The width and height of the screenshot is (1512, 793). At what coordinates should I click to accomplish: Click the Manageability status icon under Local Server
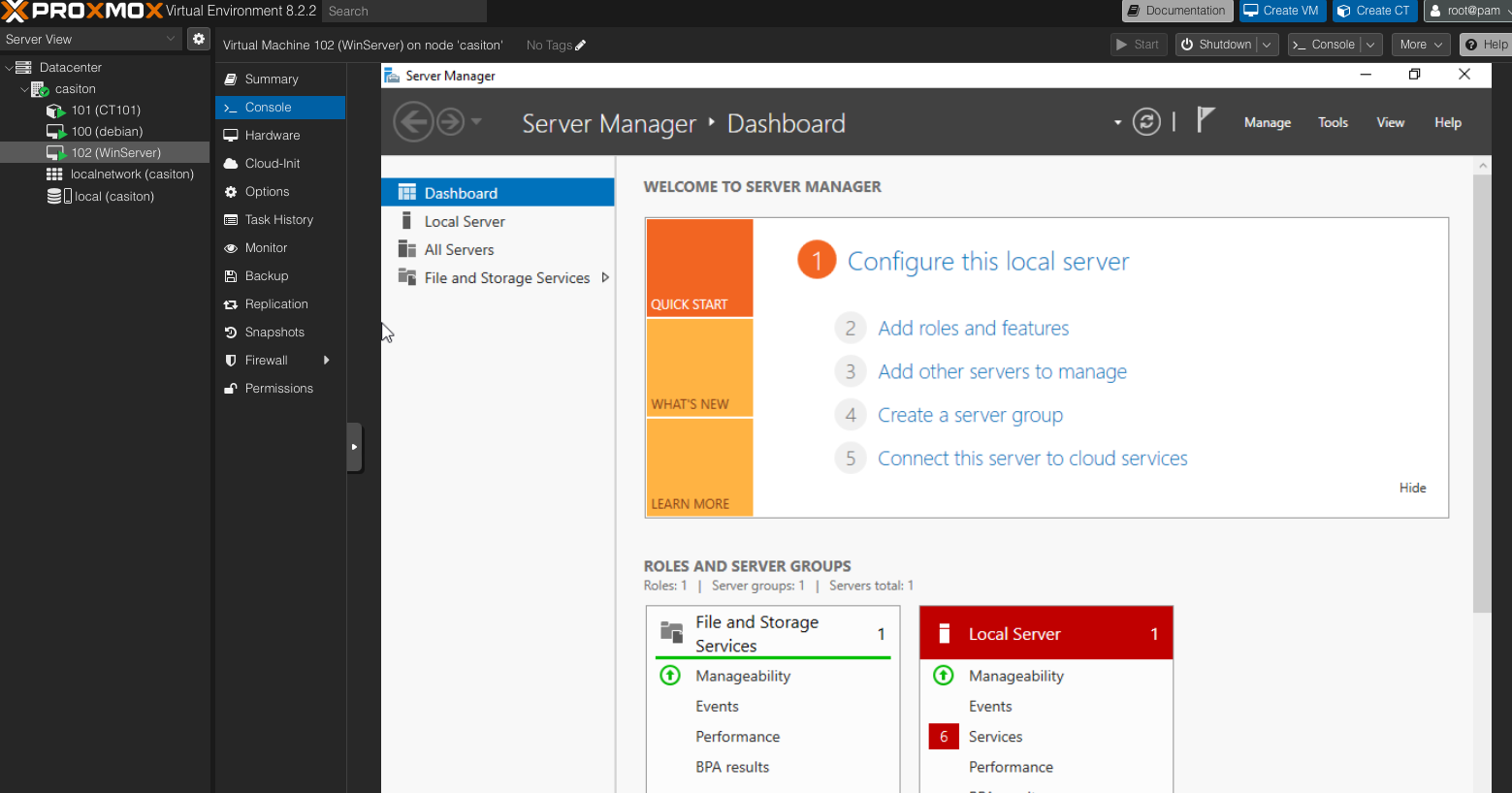click(943, 676)
